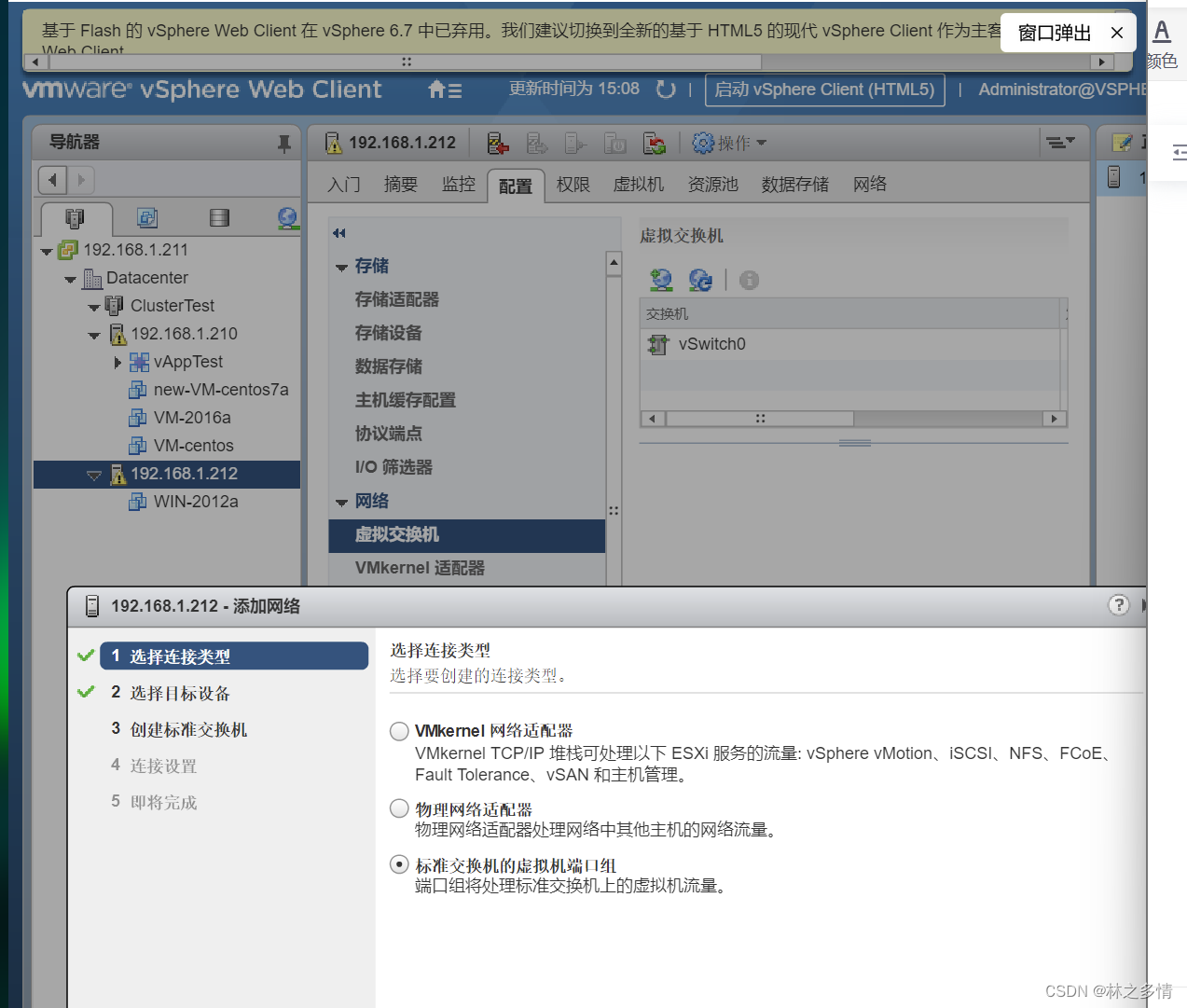Open Datastores configuration item

pyautogui.click(x=389, y=366)
